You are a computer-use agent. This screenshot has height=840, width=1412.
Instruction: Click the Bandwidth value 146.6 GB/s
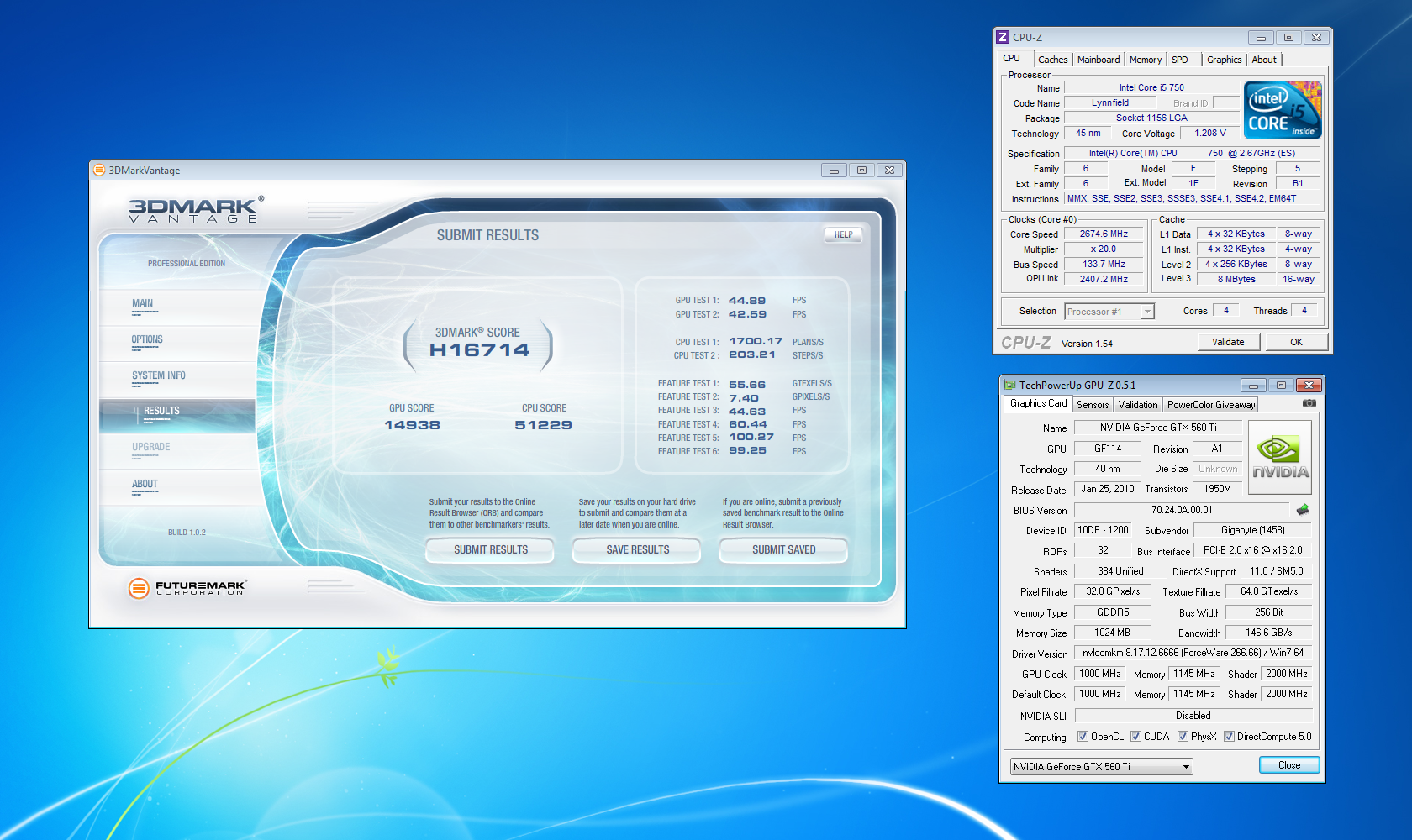click(x=1268, y=633)
